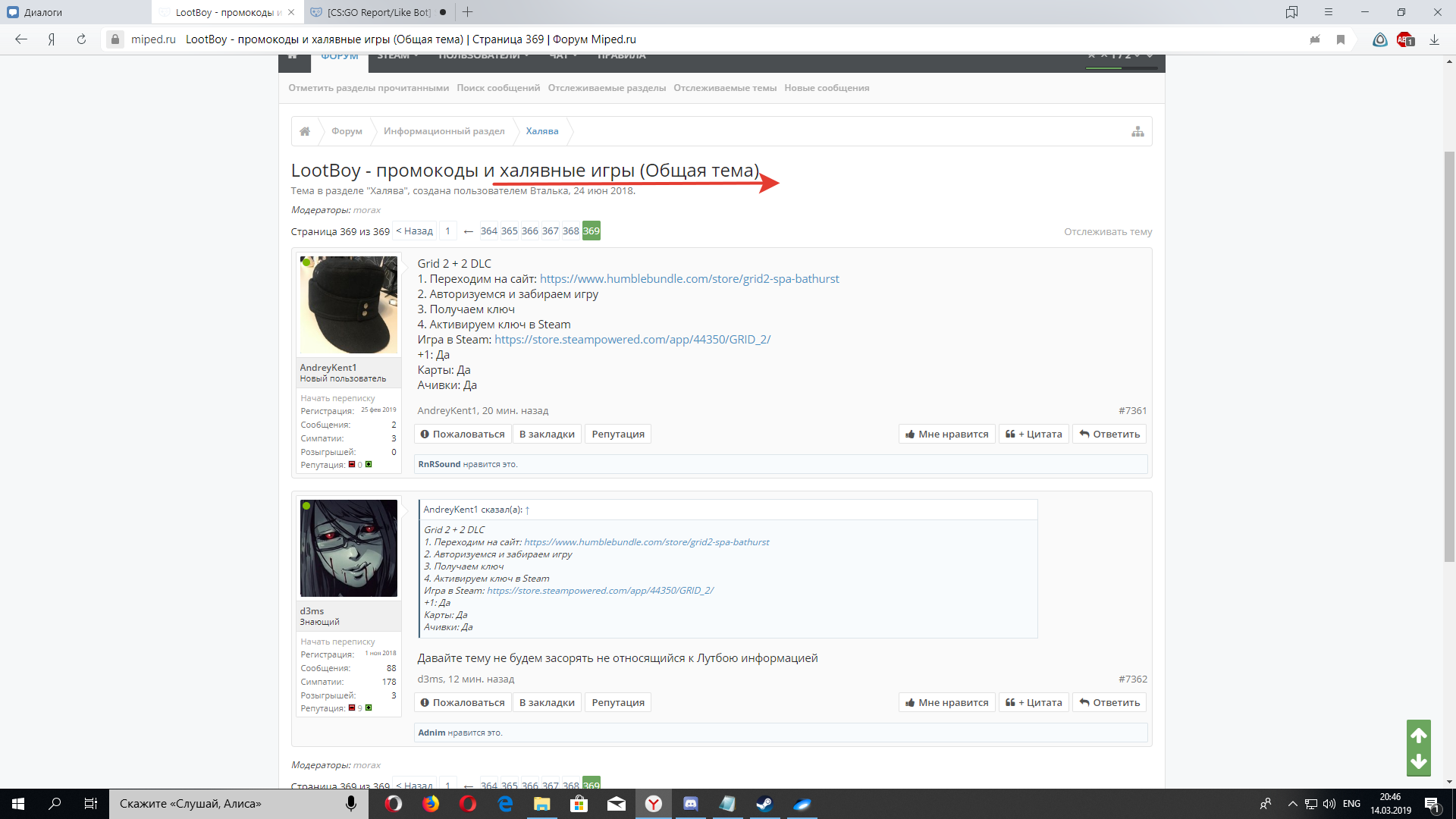Close the LootBoy tab

(x=291, y=12)
